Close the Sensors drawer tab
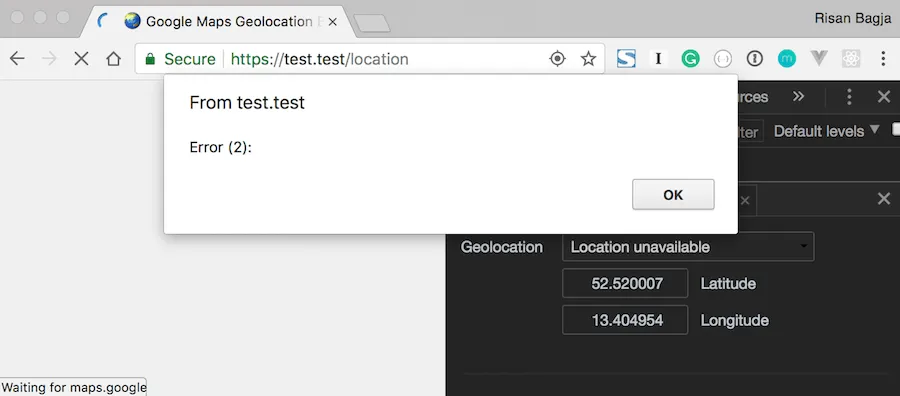The height and width of the screenshot is (396, 900). (x=744, y=200)
